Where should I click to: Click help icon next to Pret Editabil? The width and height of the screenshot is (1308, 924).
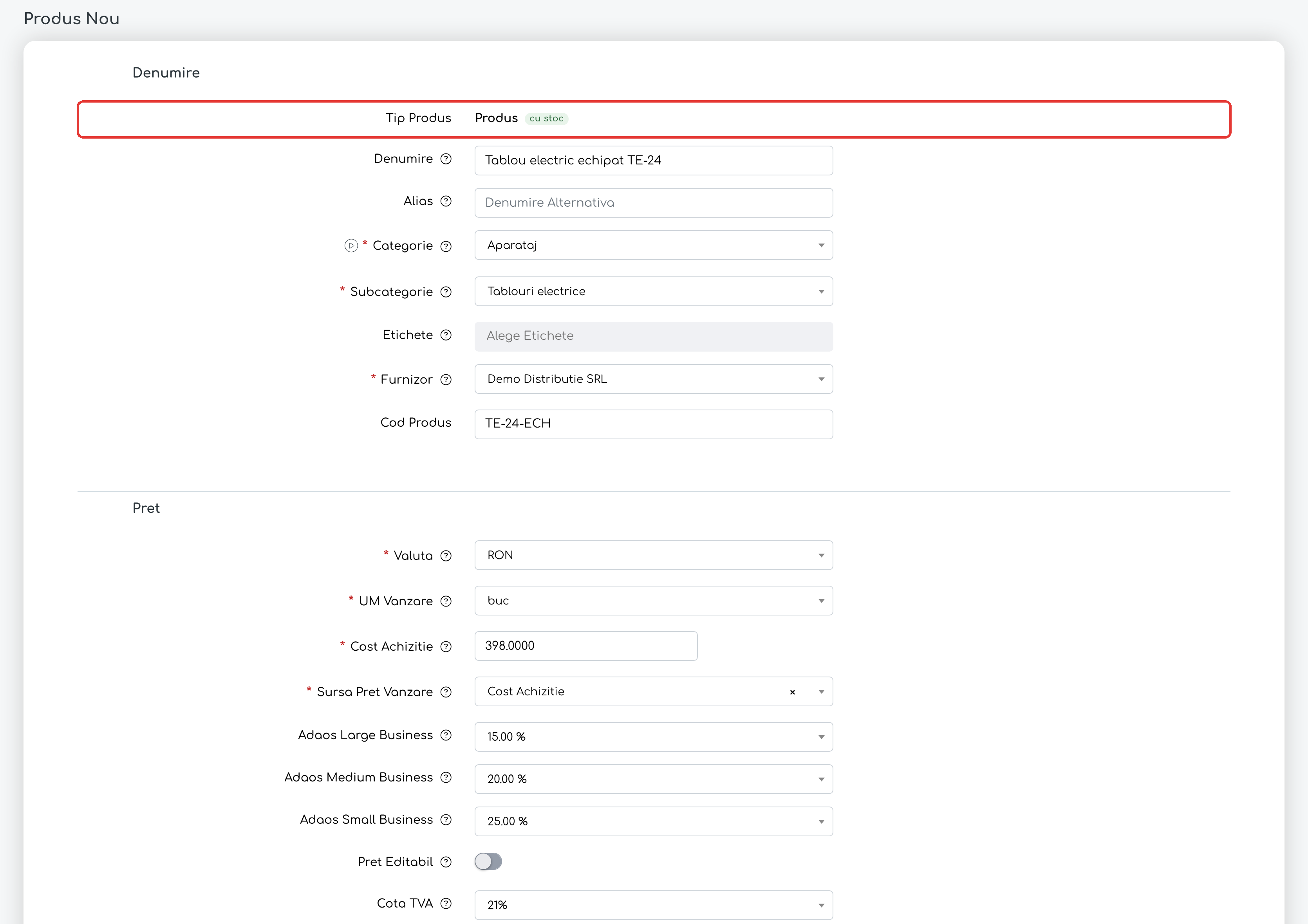(x=446, y=862)
